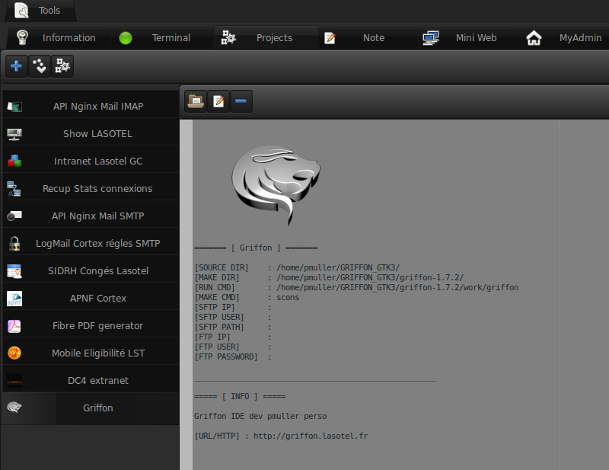Click the [SFTP IP] field label
The width and height of the screenshot is (609, 470).
(215, 307)
